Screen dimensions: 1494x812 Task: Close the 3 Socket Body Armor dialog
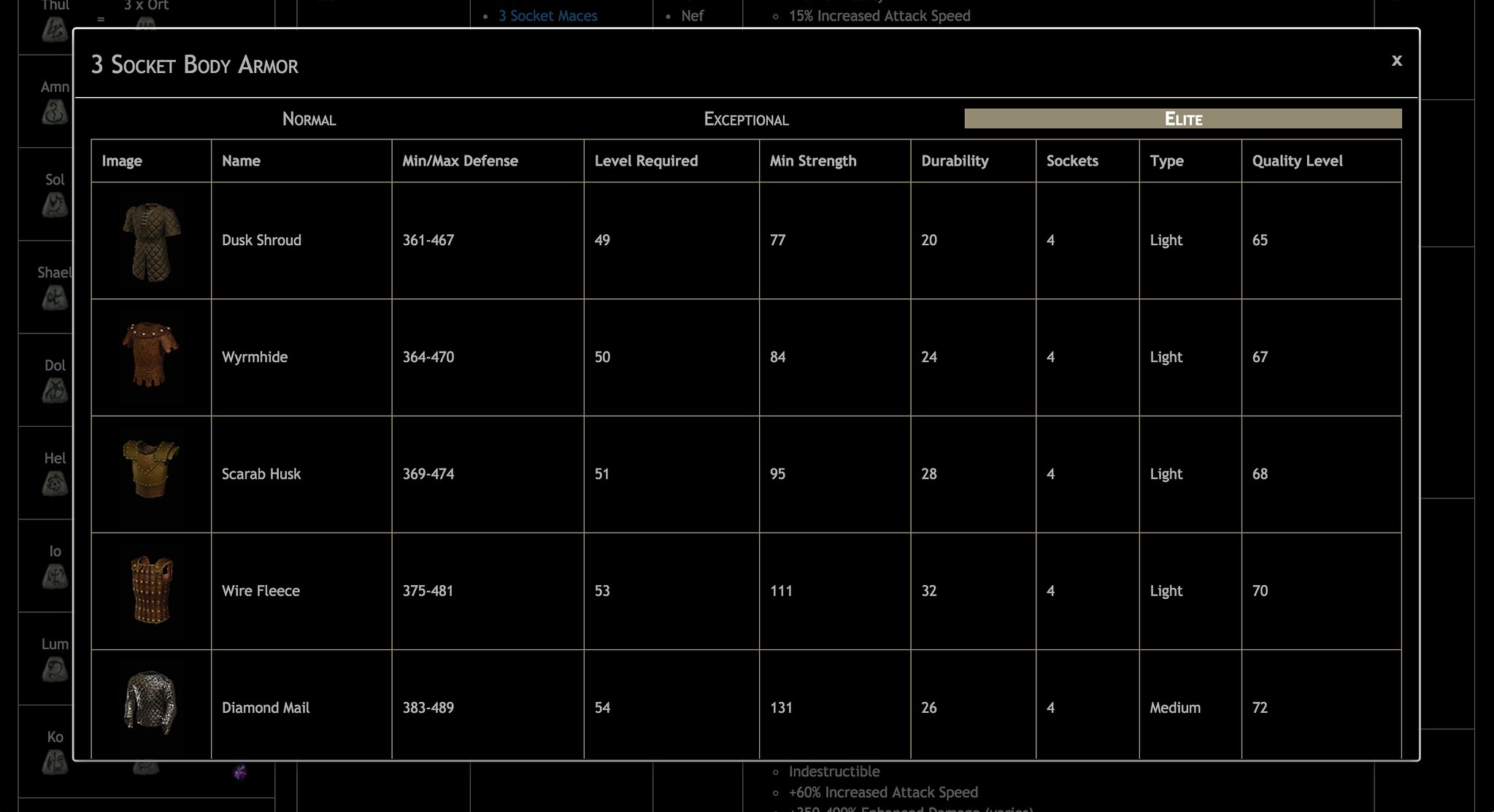click(x=1396, y=61)
